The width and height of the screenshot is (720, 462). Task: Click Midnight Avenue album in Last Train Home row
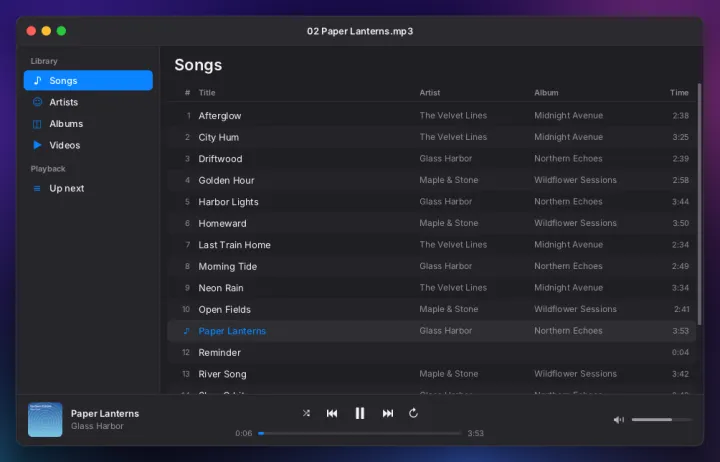(568, 245)
